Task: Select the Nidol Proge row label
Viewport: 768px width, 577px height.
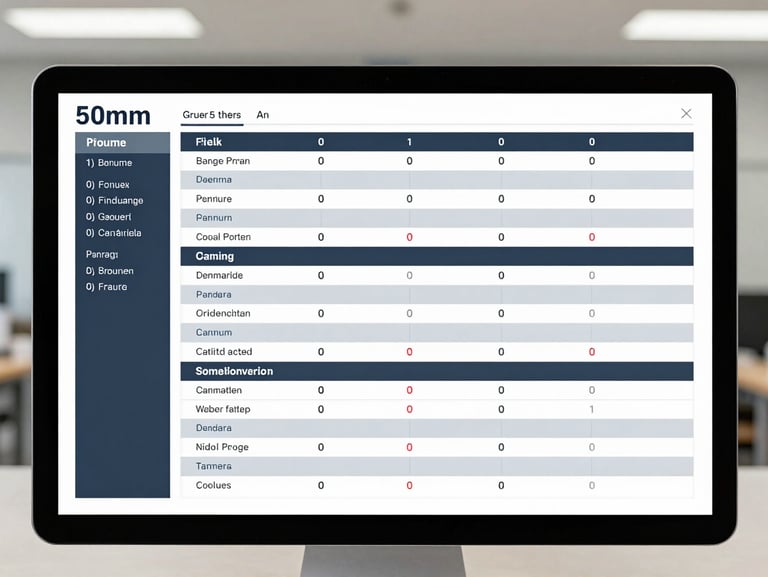Action: click(x=222, y=447)
